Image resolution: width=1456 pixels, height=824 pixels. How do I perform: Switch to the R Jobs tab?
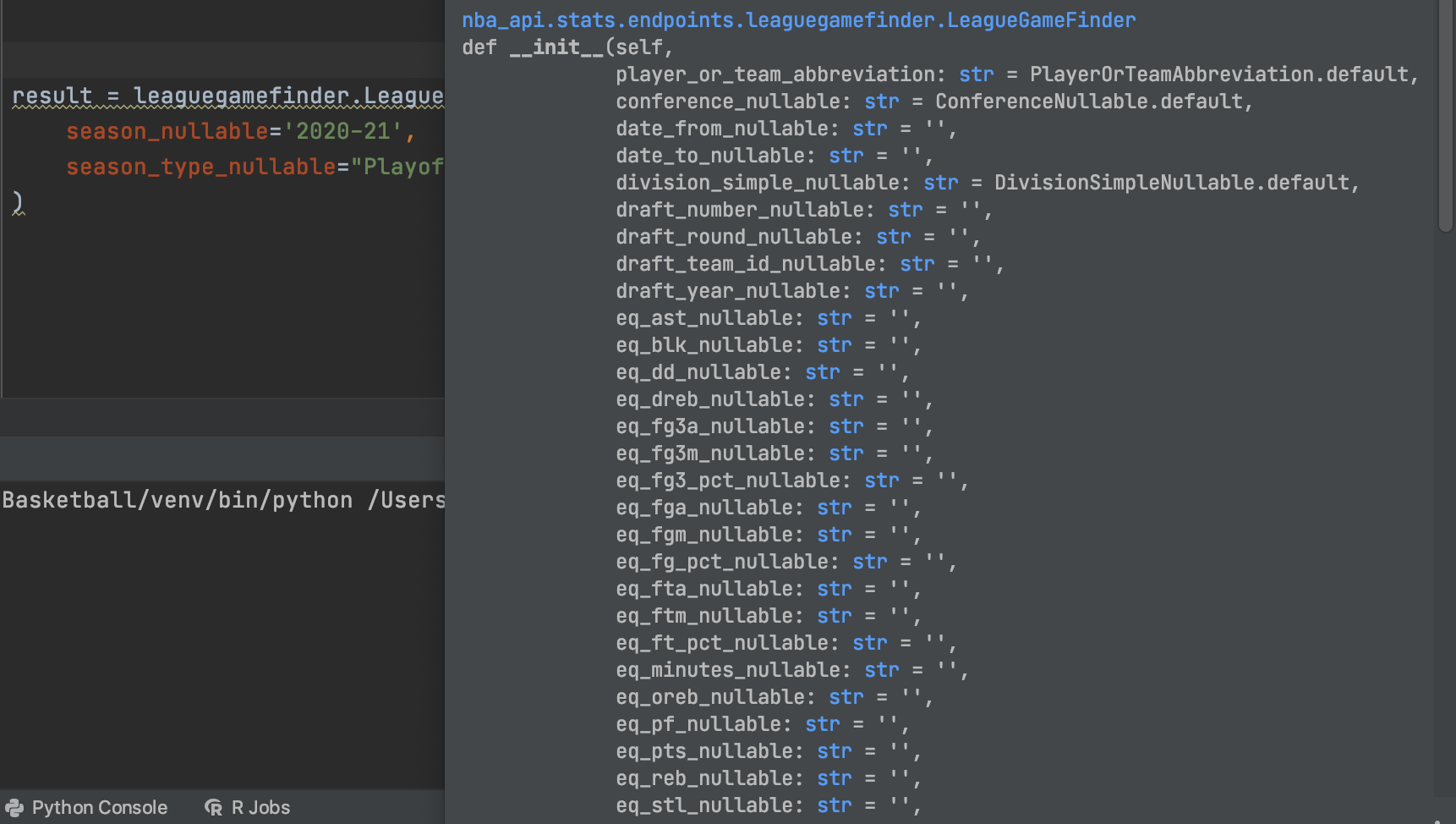pyautogui.click(x=260, y=808)
